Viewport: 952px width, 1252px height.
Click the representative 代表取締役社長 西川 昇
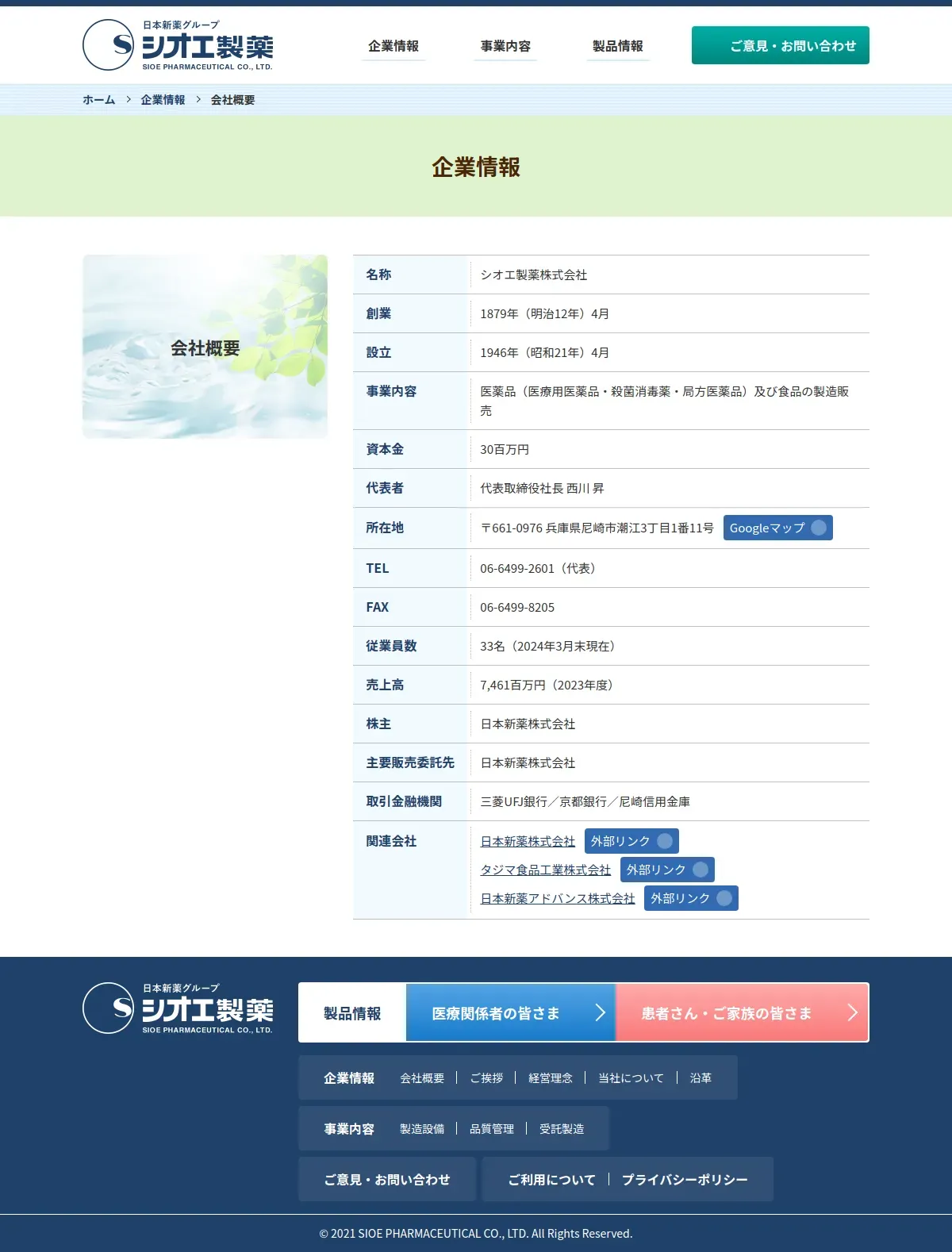pyautogui.click(x=542, y=488)
